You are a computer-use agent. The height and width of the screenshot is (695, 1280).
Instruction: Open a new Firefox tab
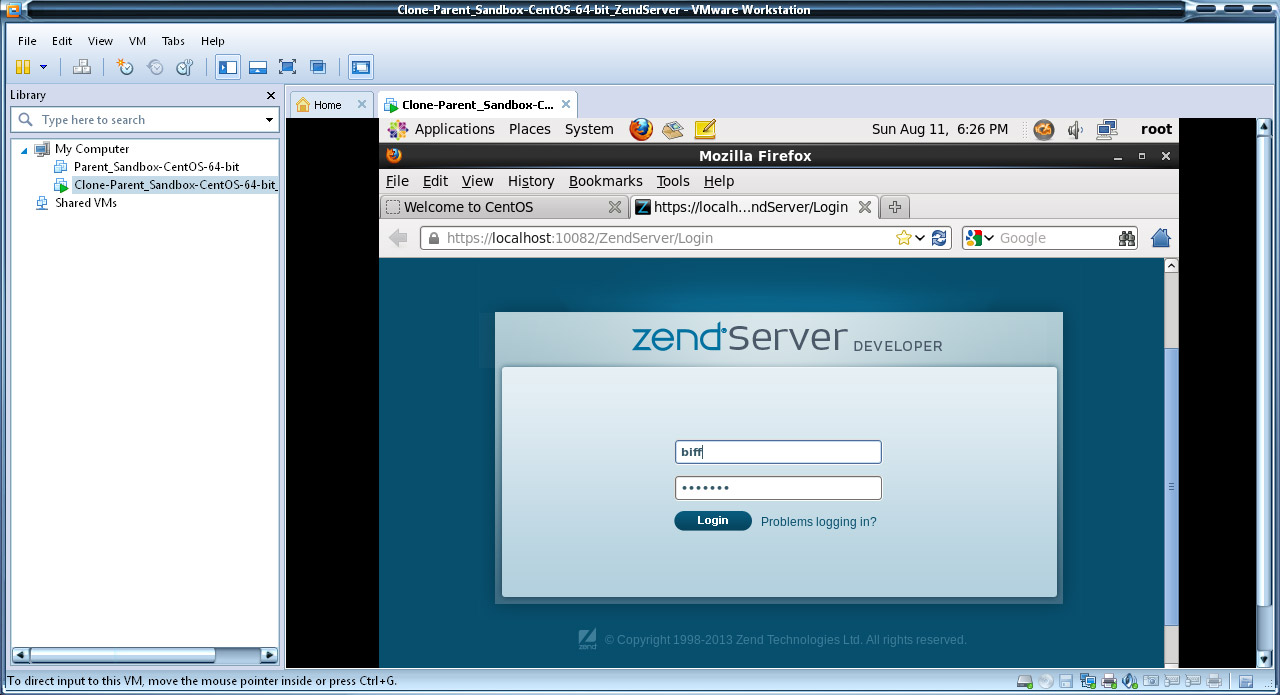[x=895, y=207]
